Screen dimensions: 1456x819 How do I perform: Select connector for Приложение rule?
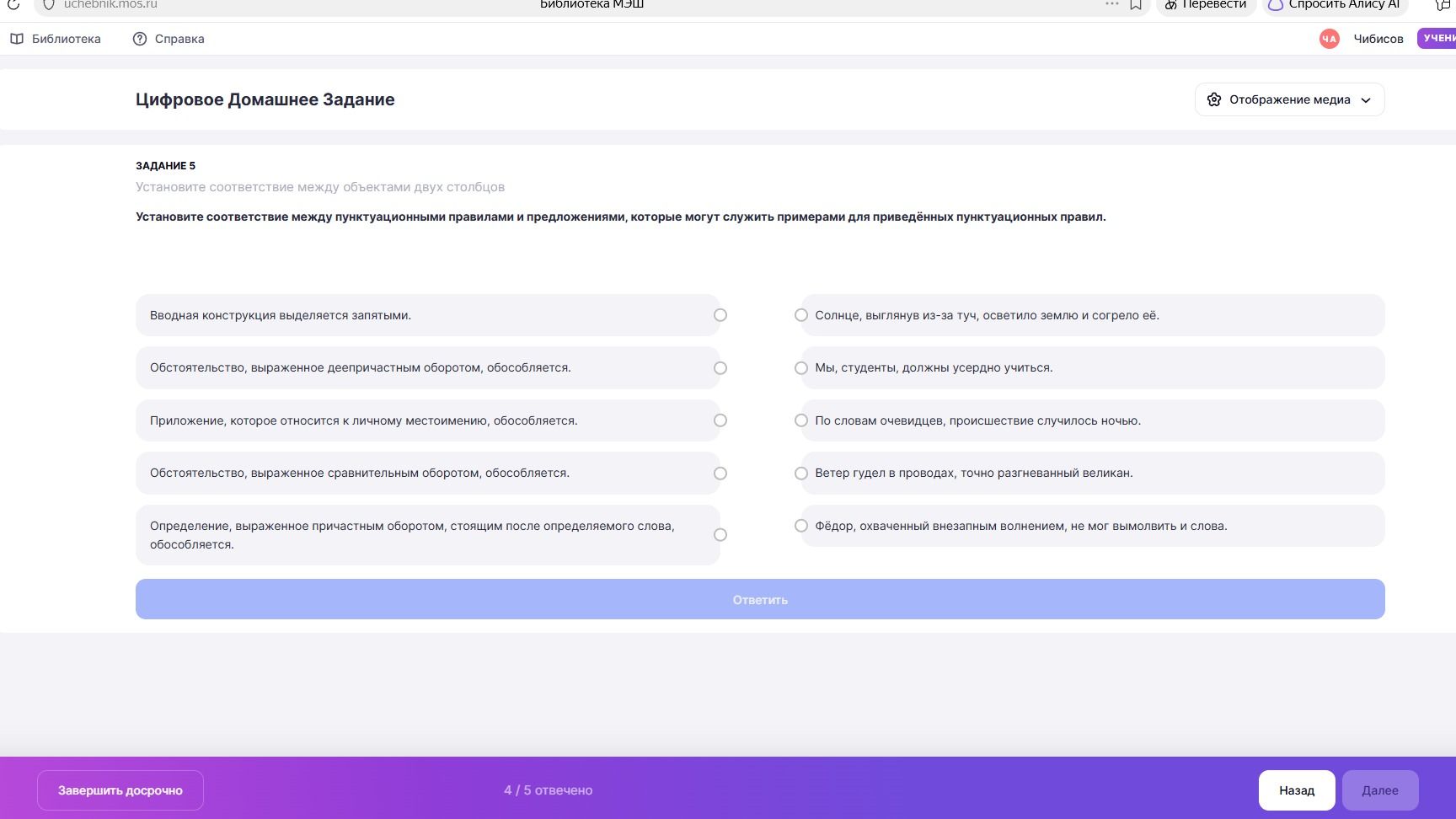pos(720,420)
